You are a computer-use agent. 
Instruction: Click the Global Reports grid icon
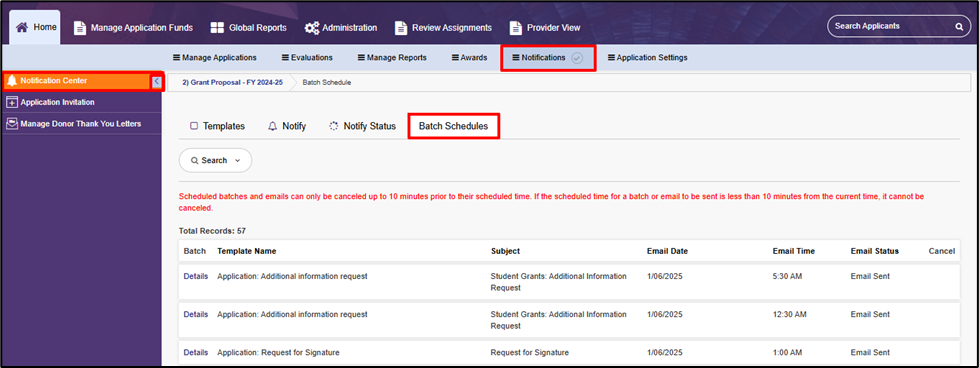click(x=217, y=27)
